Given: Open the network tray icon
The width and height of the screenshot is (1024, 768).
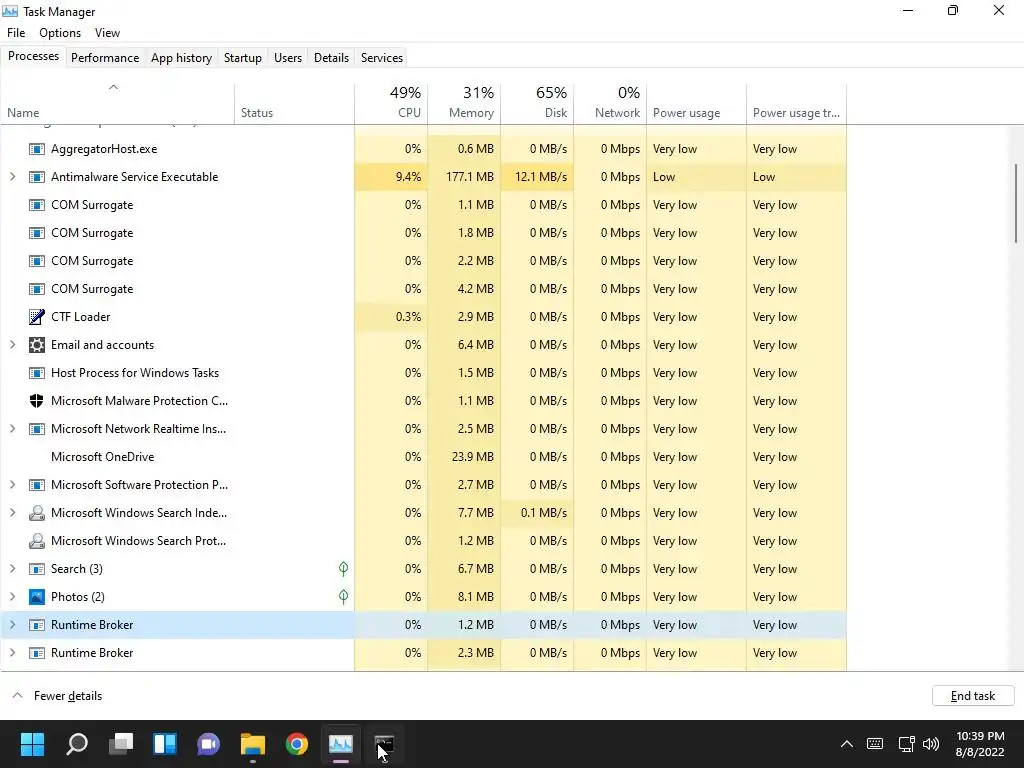Looking at the screenshot, I should [906, 744].
